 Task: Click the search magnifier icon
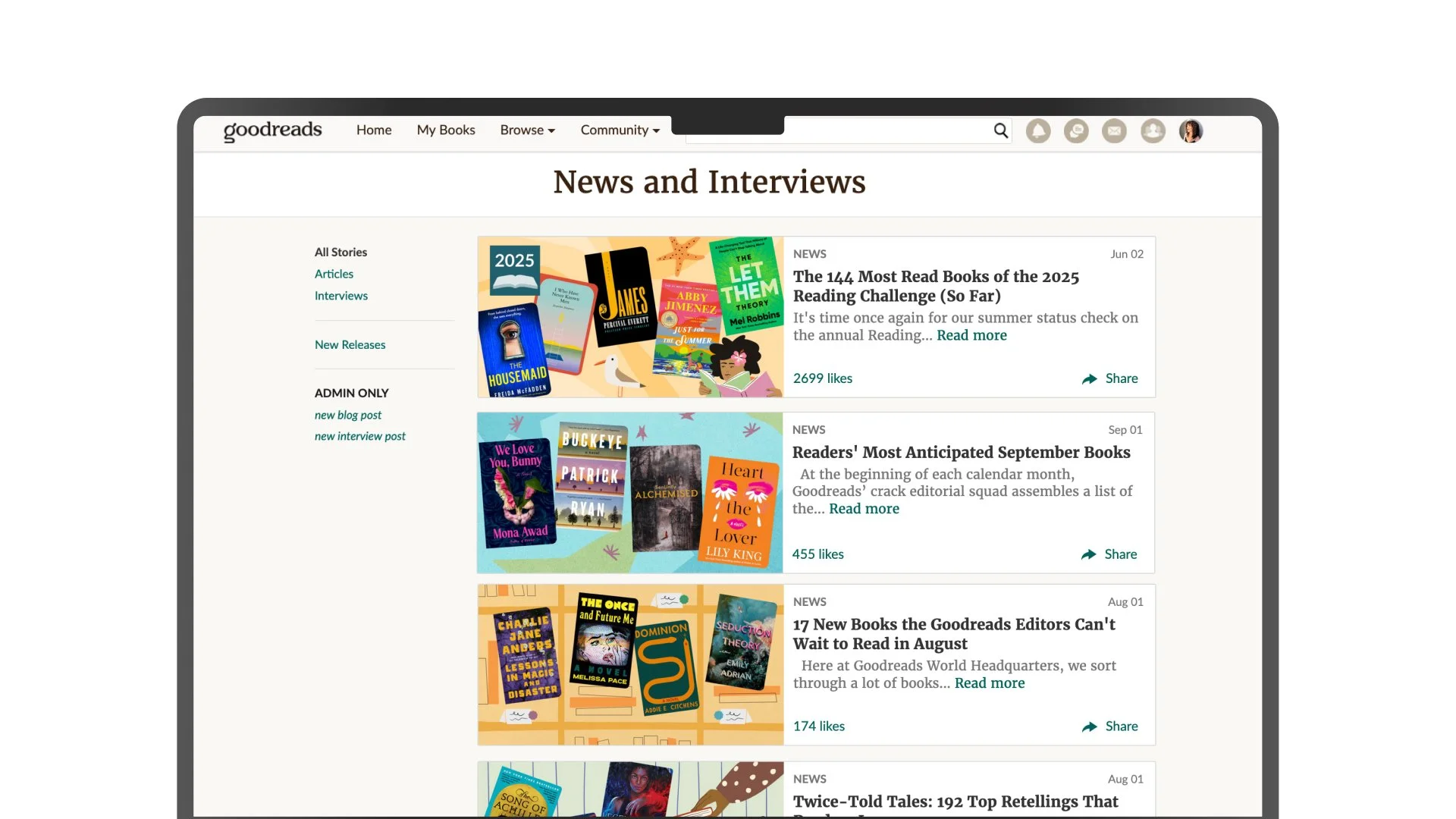1001,131
